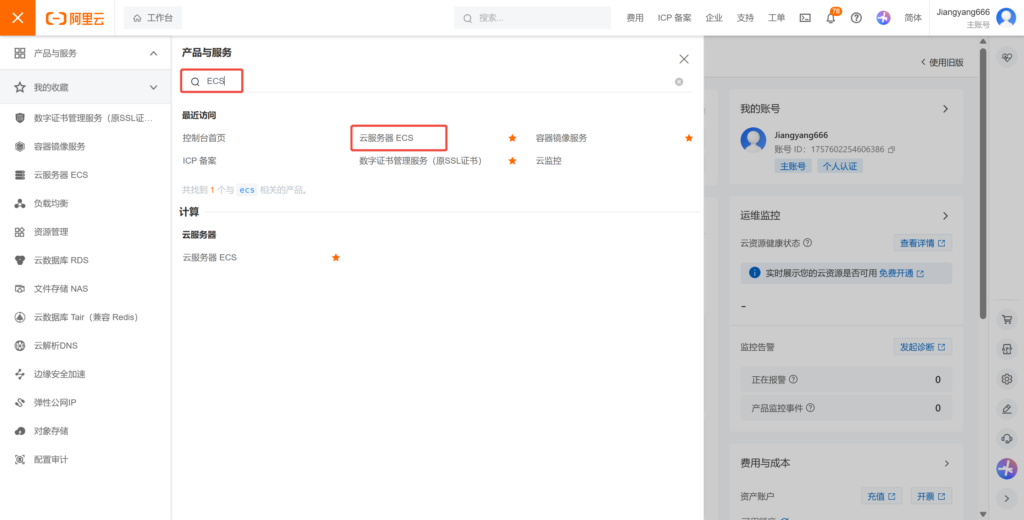Expand the 我的收藏 sidebar chevron
The height and width of the screenshot is (520, 1024).
click(x=153, y=87)
